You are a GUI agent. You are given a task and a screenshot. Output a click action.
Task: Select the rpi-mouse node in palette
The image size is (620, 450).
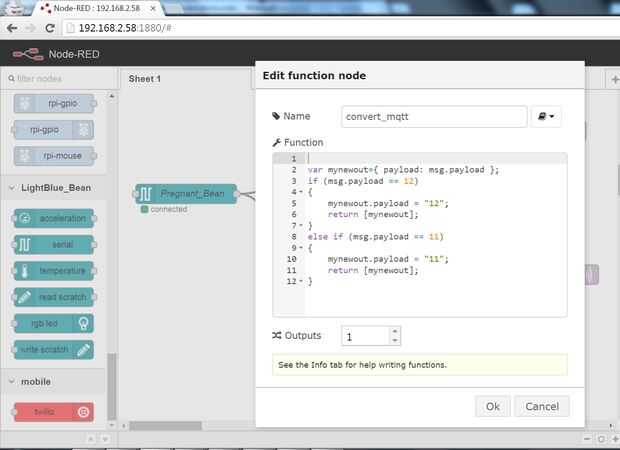55,156
